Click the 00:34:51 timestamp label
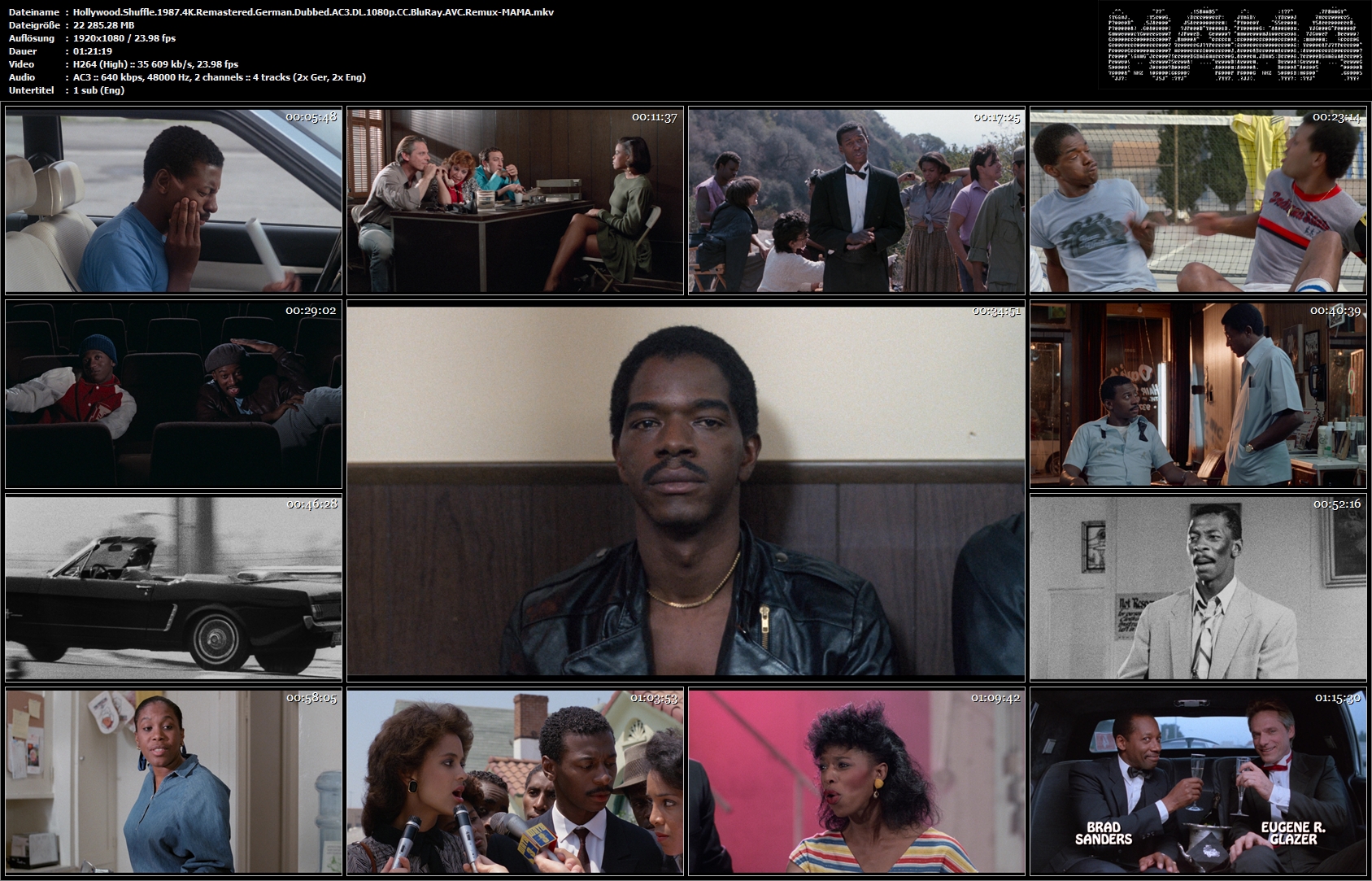 pos(996,311)
